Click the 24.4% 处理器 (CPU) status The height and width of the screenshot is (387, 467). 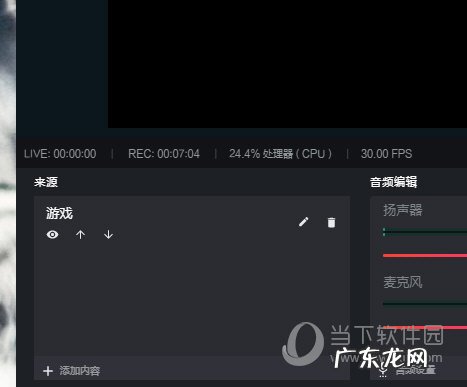280,154
